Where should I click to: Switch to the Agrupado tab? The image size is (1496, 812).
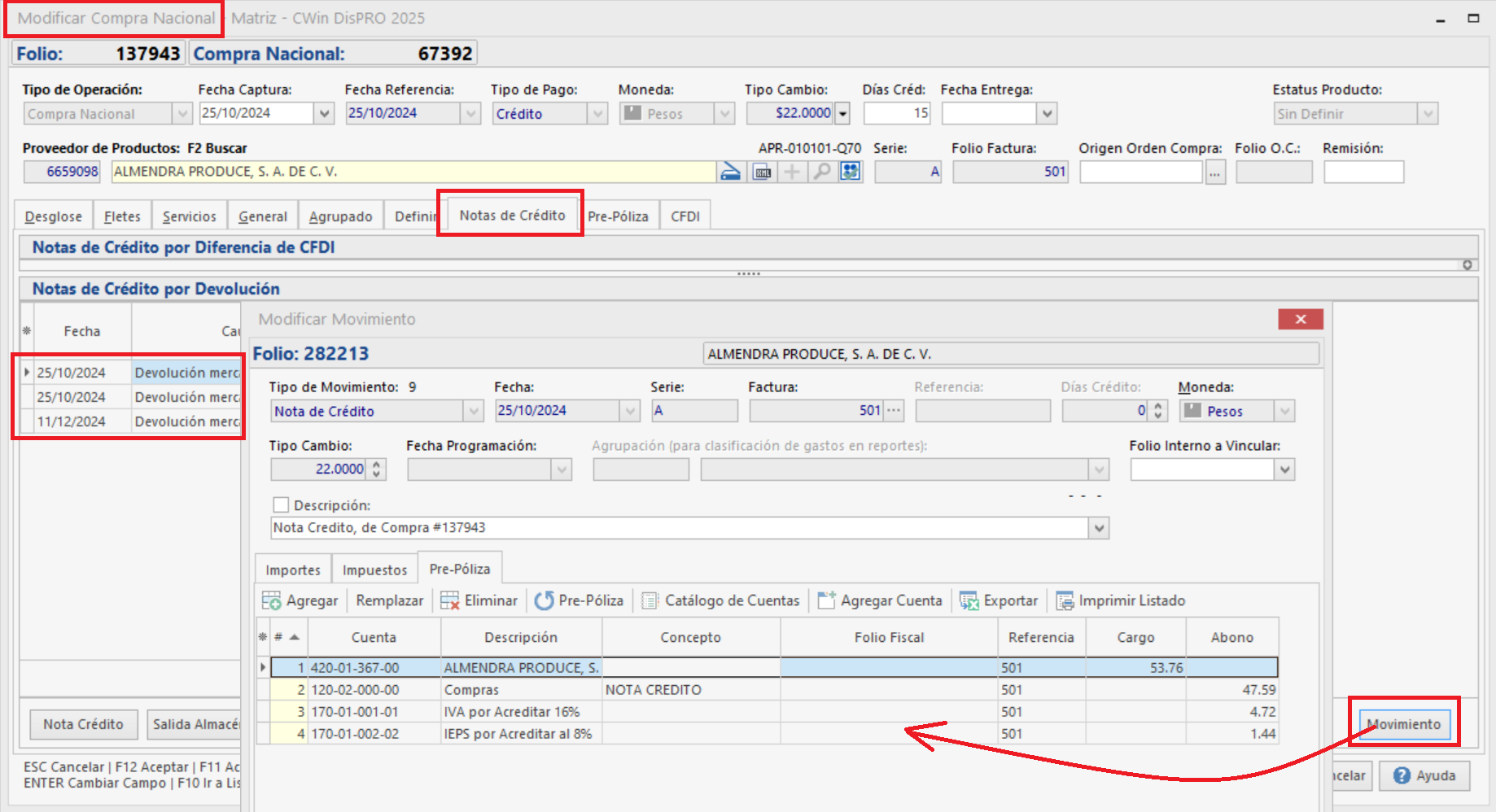pos(340,216)
